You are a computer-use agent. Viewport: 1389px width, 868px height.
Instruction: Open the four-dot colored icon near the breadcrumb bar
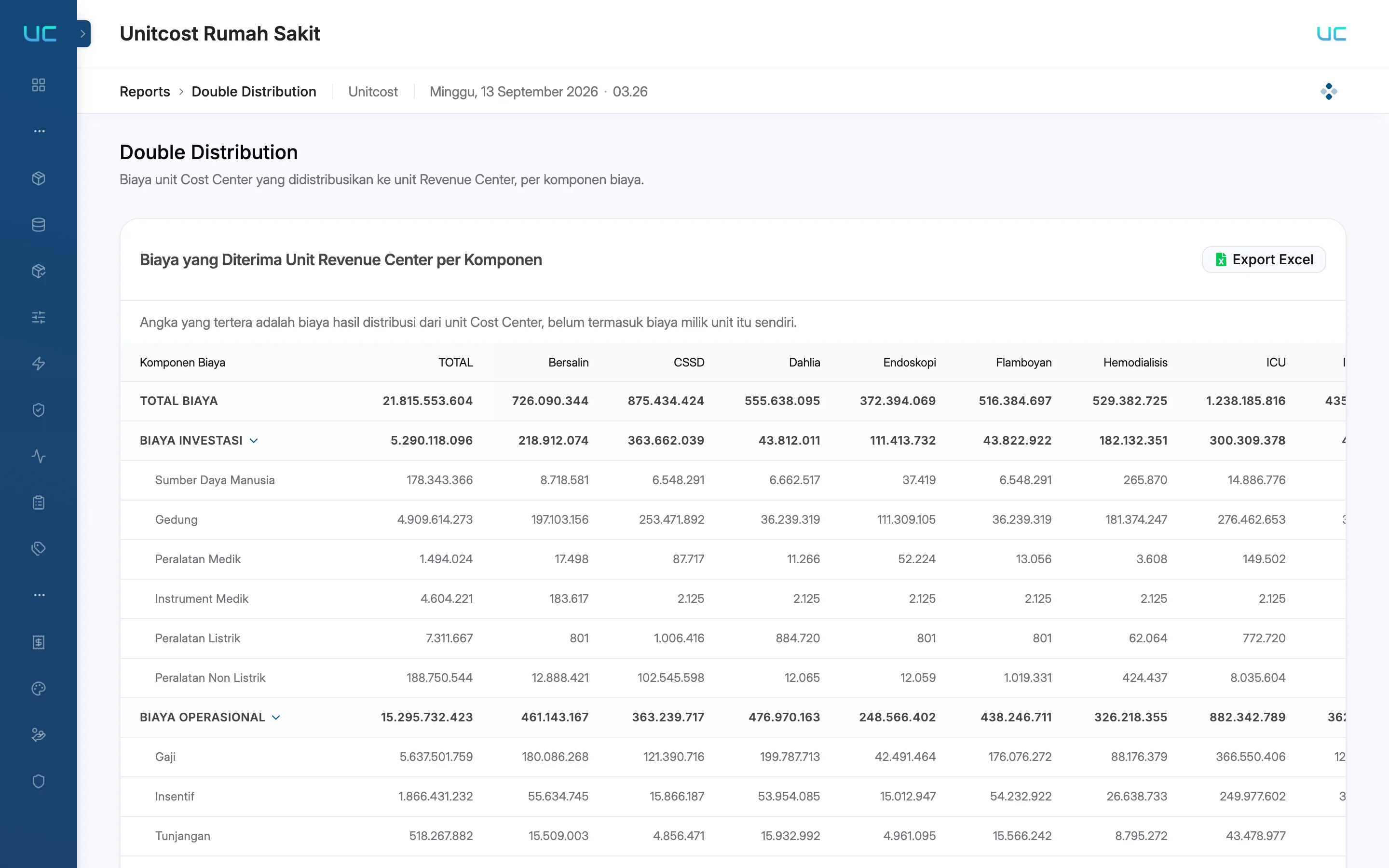[x=1329, y=91]
